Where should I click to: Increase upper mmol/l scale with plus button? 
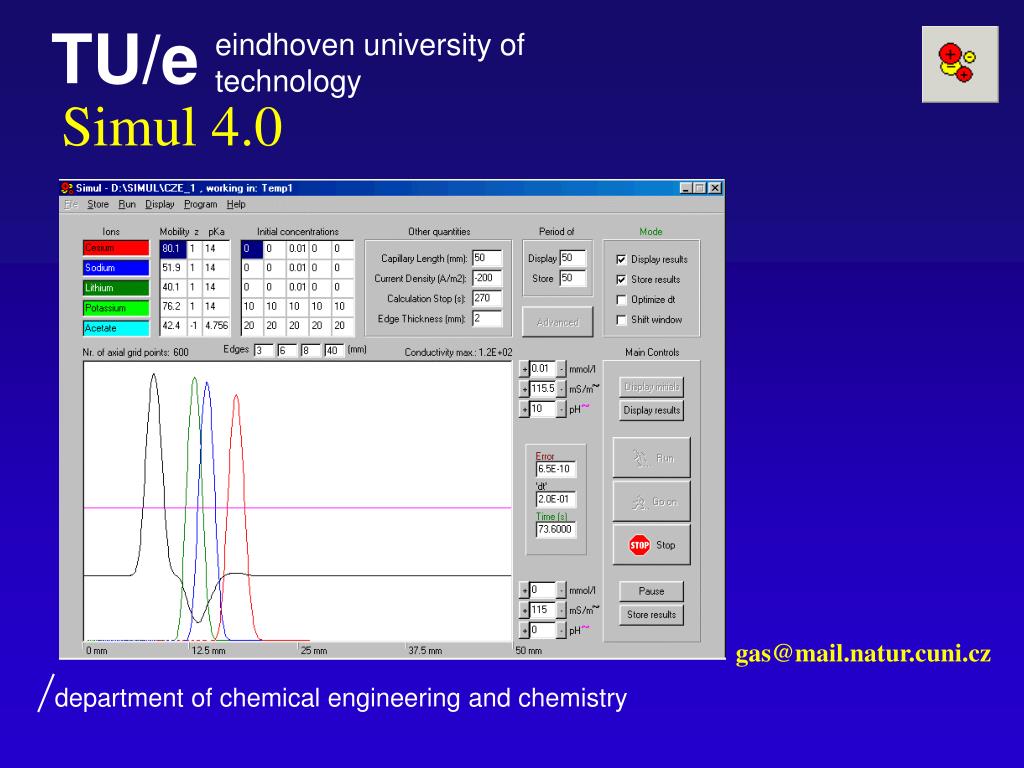524,370
